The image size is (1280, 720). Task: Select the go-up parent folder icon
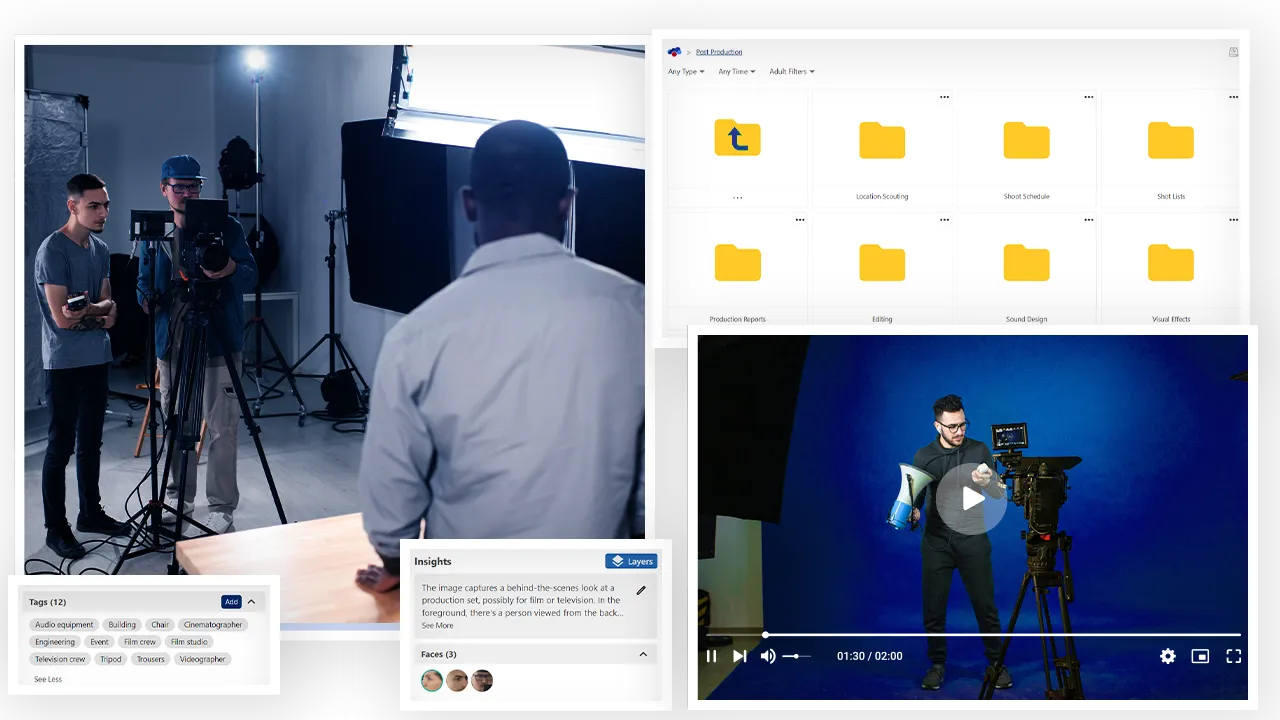737,140
